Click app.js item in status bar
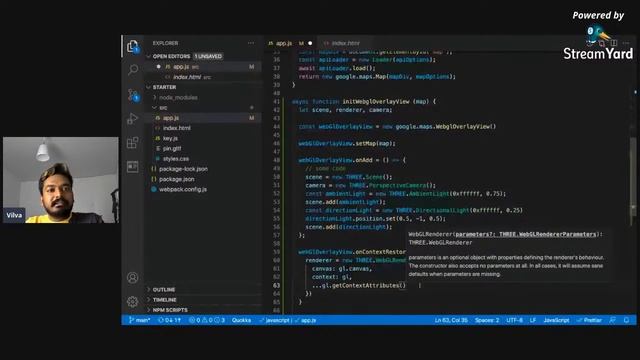Image resolution: width=640 pixels, height=360 pixels. [x=305, y=320]
